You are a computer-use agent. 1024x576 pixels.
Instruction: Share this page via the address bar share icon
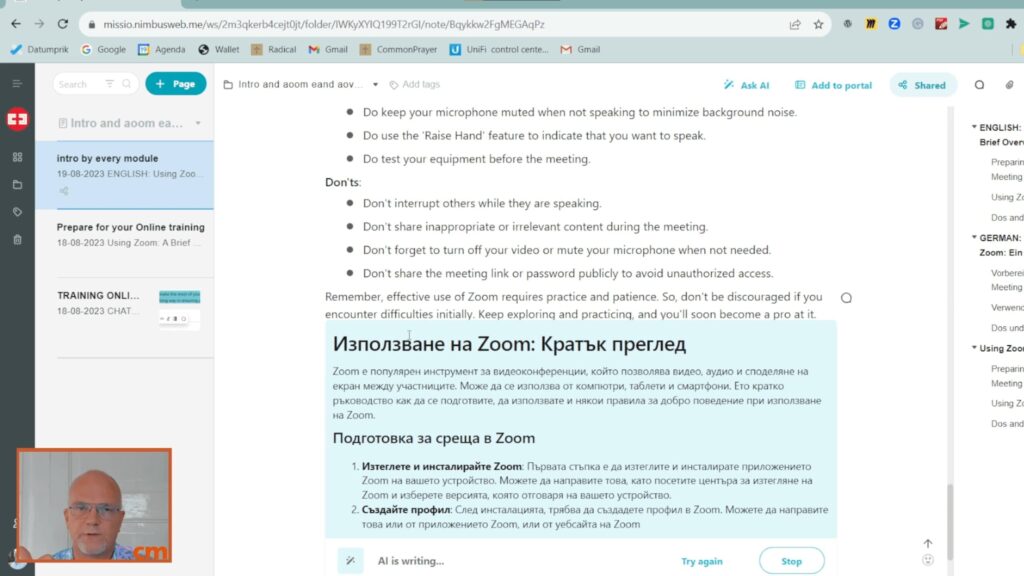pos(795,24)
